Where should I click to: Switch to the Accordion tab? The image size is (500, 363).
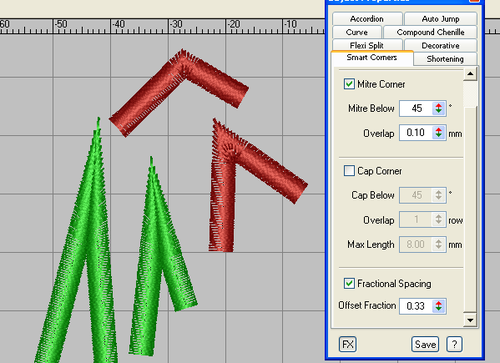click(x=367, y=19)
